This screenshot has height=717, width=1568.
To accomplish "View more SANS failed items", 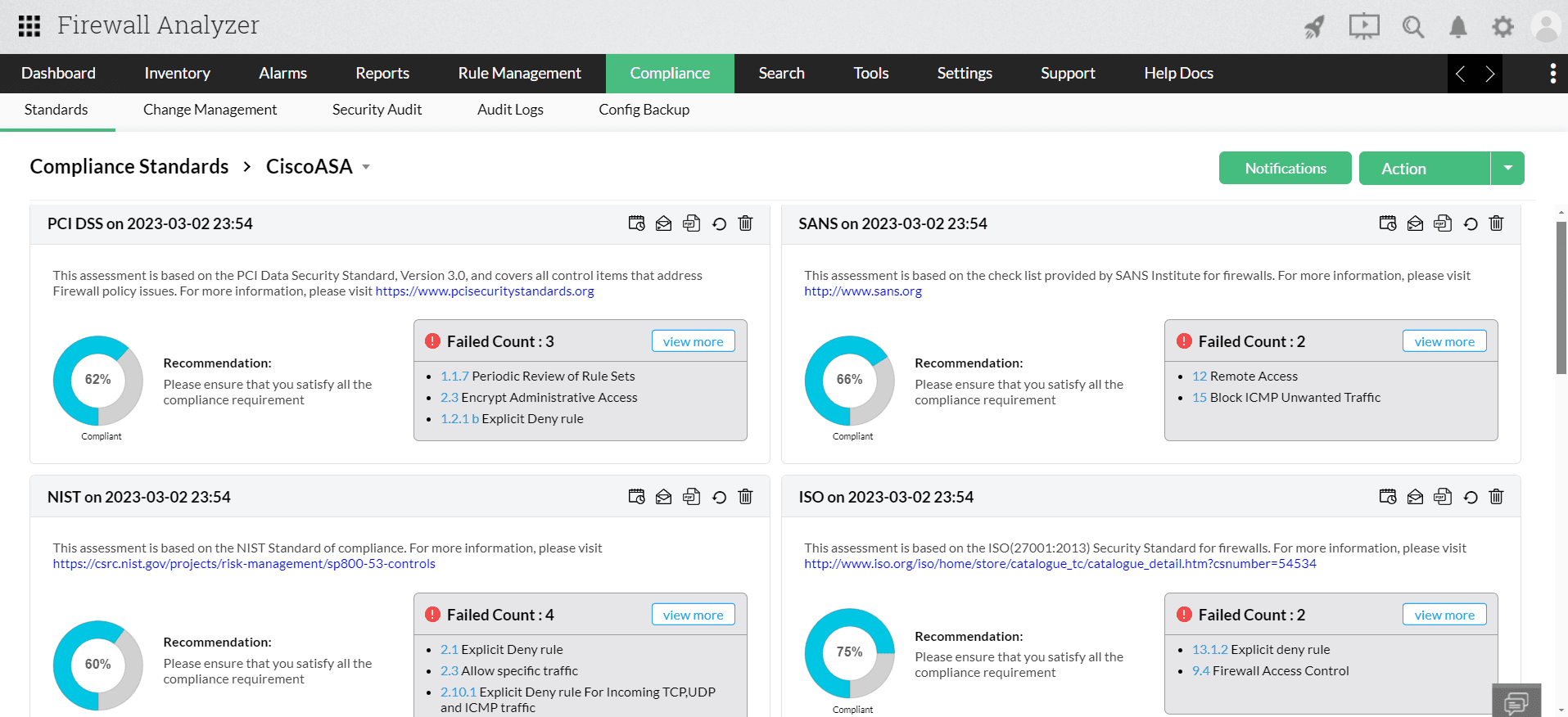I will point(1444,341).
